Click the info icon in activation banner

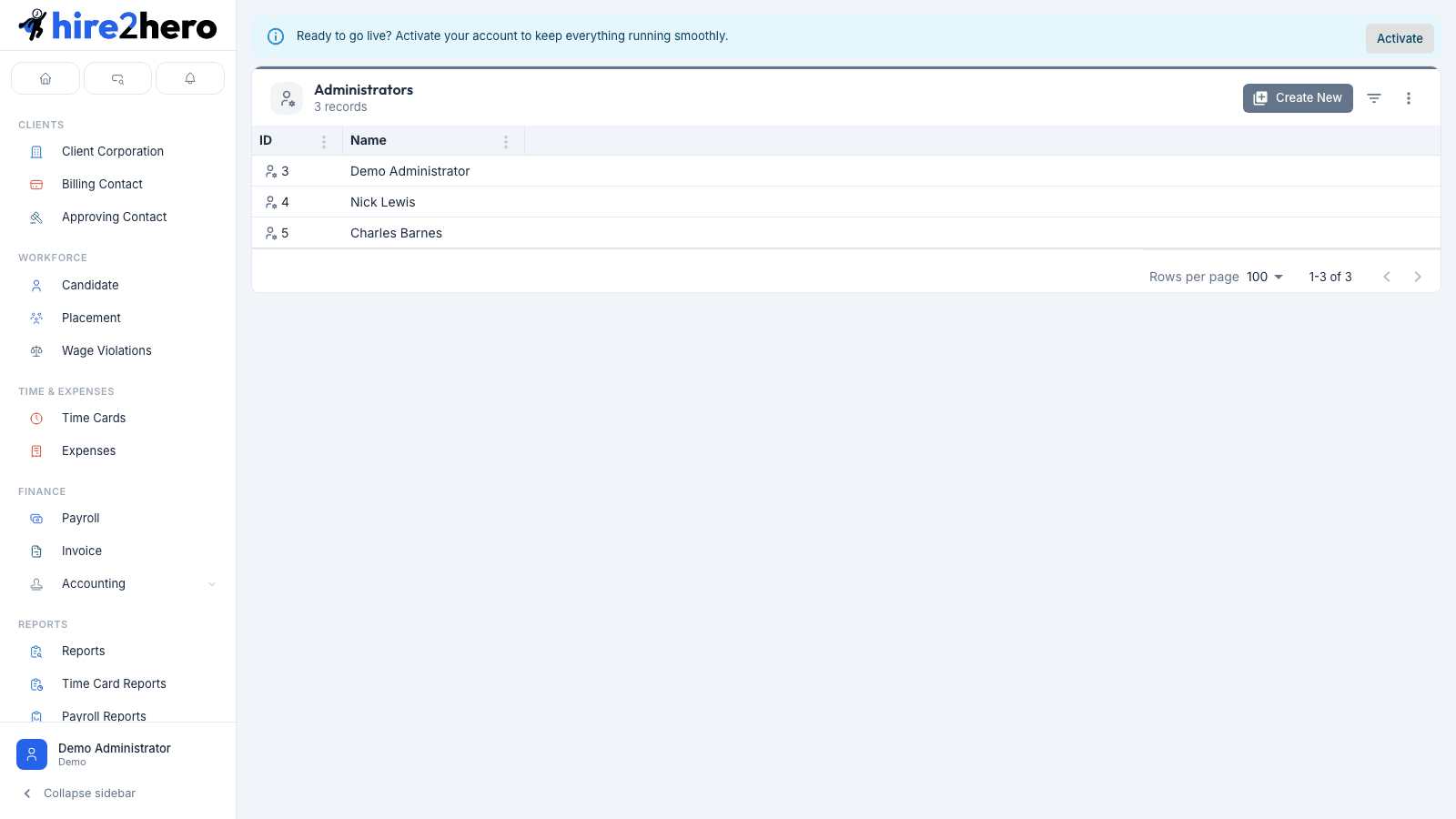pyautogui.click(x=275, y=36)
